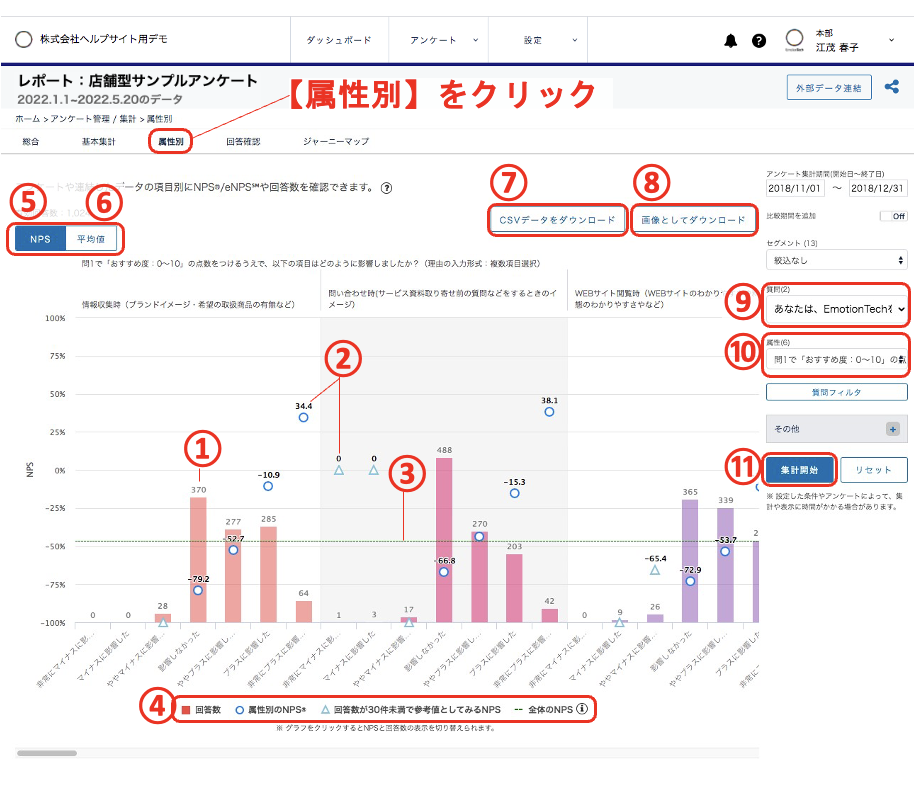Click the 外部データ連結 button

(829, 87)
